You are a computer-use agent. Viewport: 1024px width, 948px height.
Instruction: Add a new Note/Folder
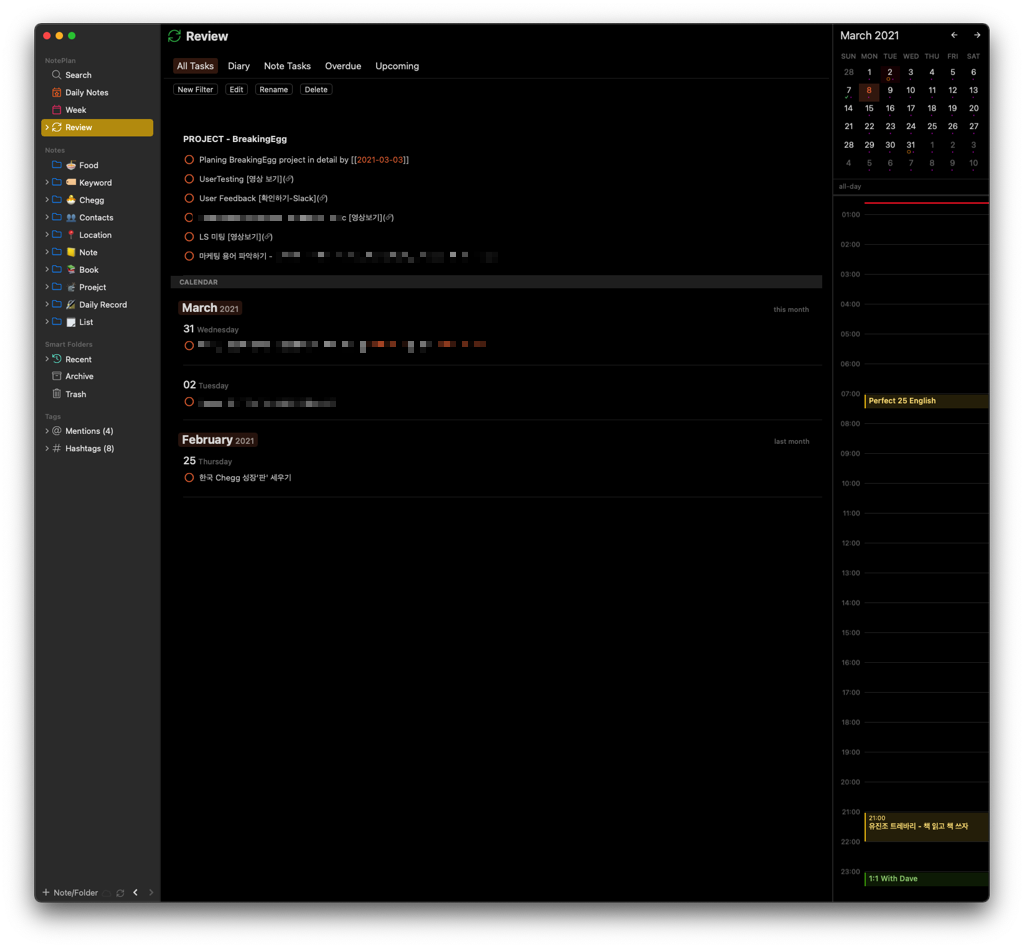[70, 893]
